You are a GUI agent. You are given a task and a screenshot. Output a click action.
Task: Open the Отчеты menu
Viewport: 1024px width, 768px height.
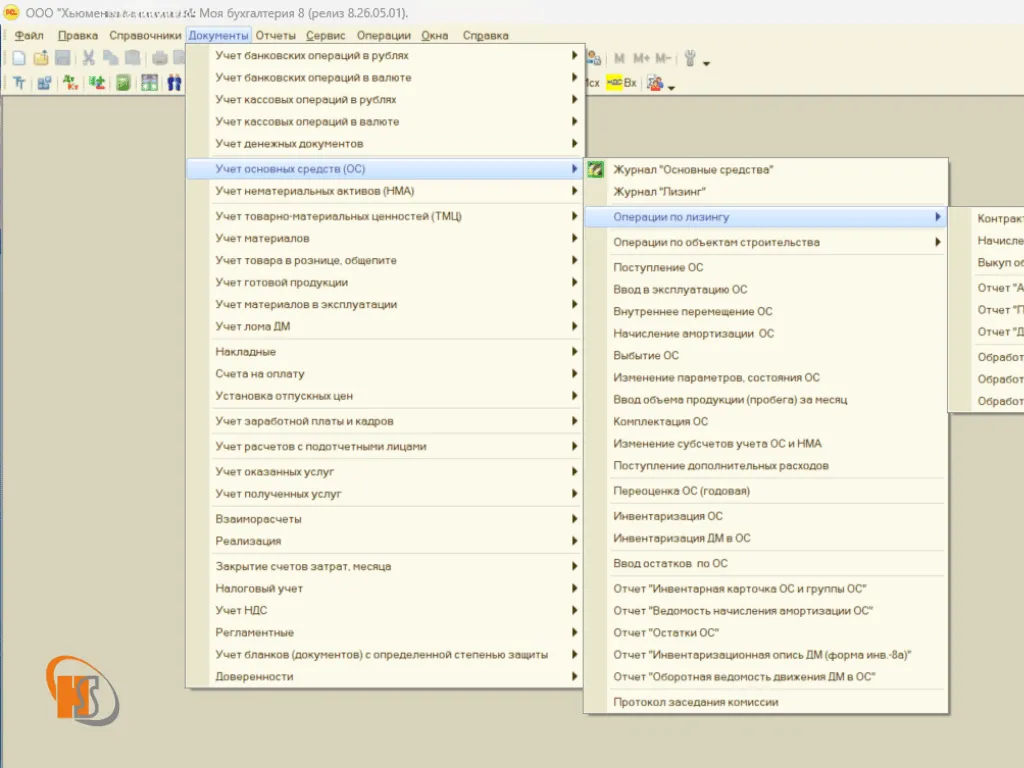click(x=276, y=35)
